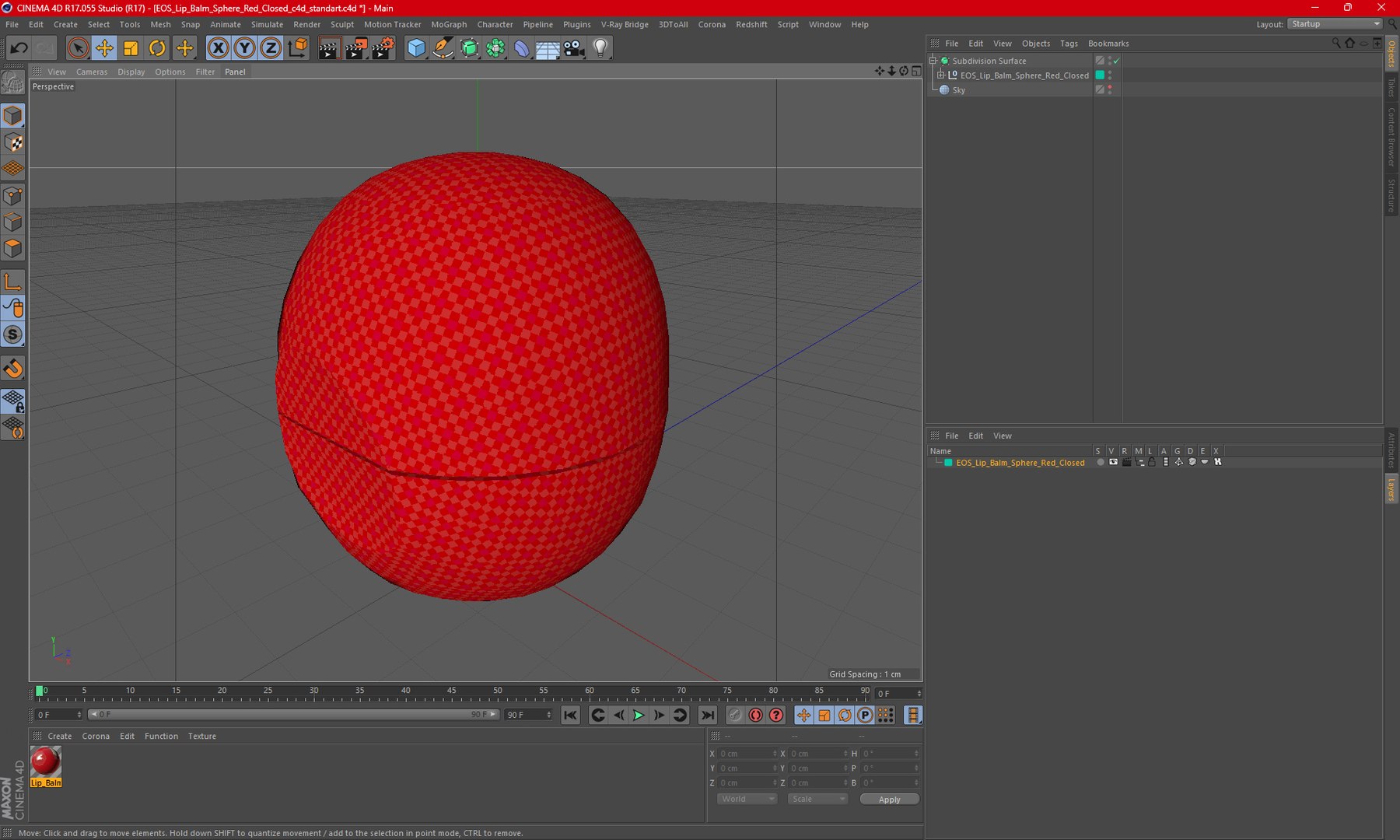The width and height of the screenshot is (1400, 840).
Task: Click the record active objects button
Action: pyautogui.click(x=735, y=715)
